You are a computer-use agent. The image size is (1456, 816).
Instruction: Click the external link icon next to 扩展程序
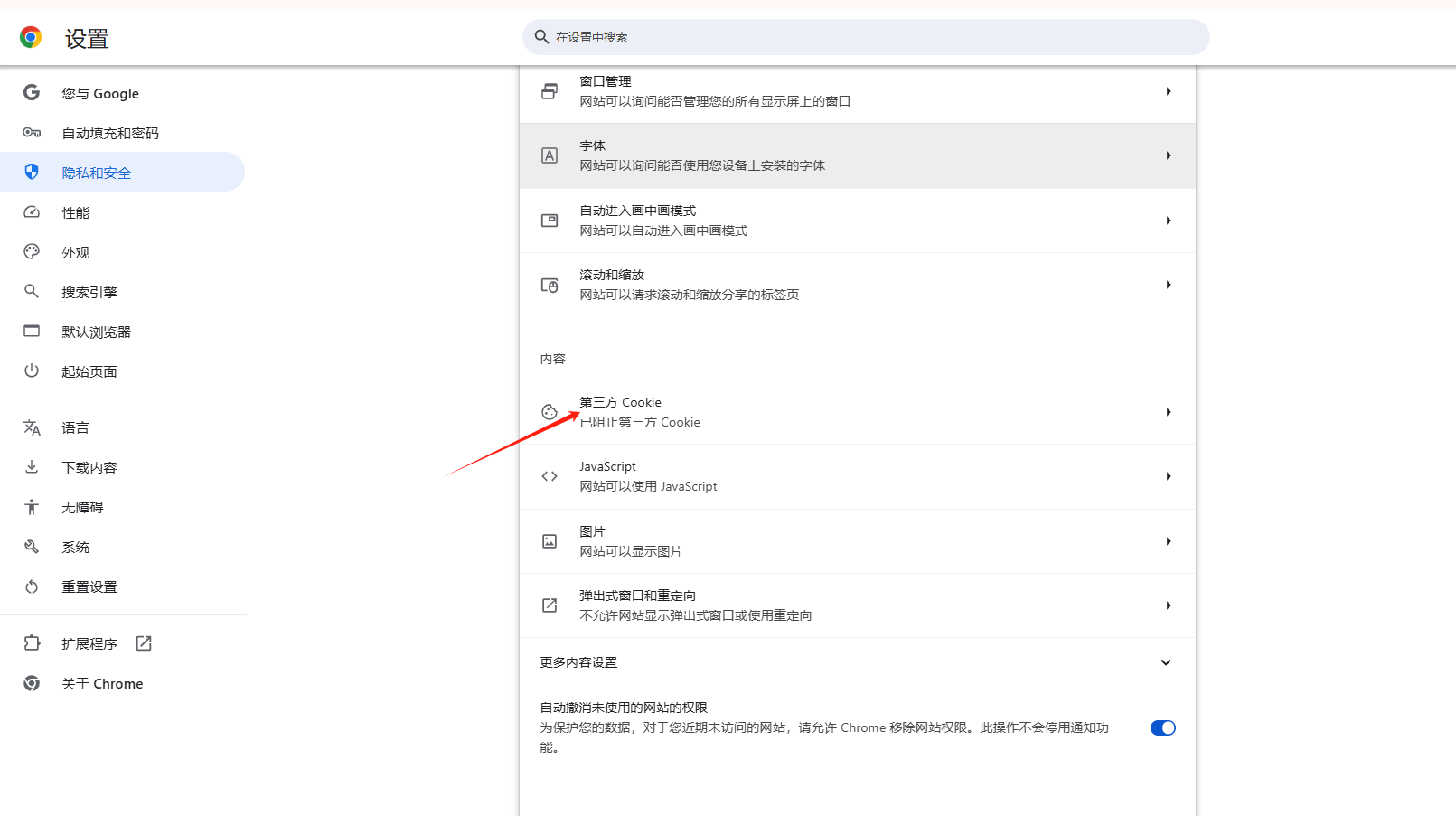click(x=144, y=642)
